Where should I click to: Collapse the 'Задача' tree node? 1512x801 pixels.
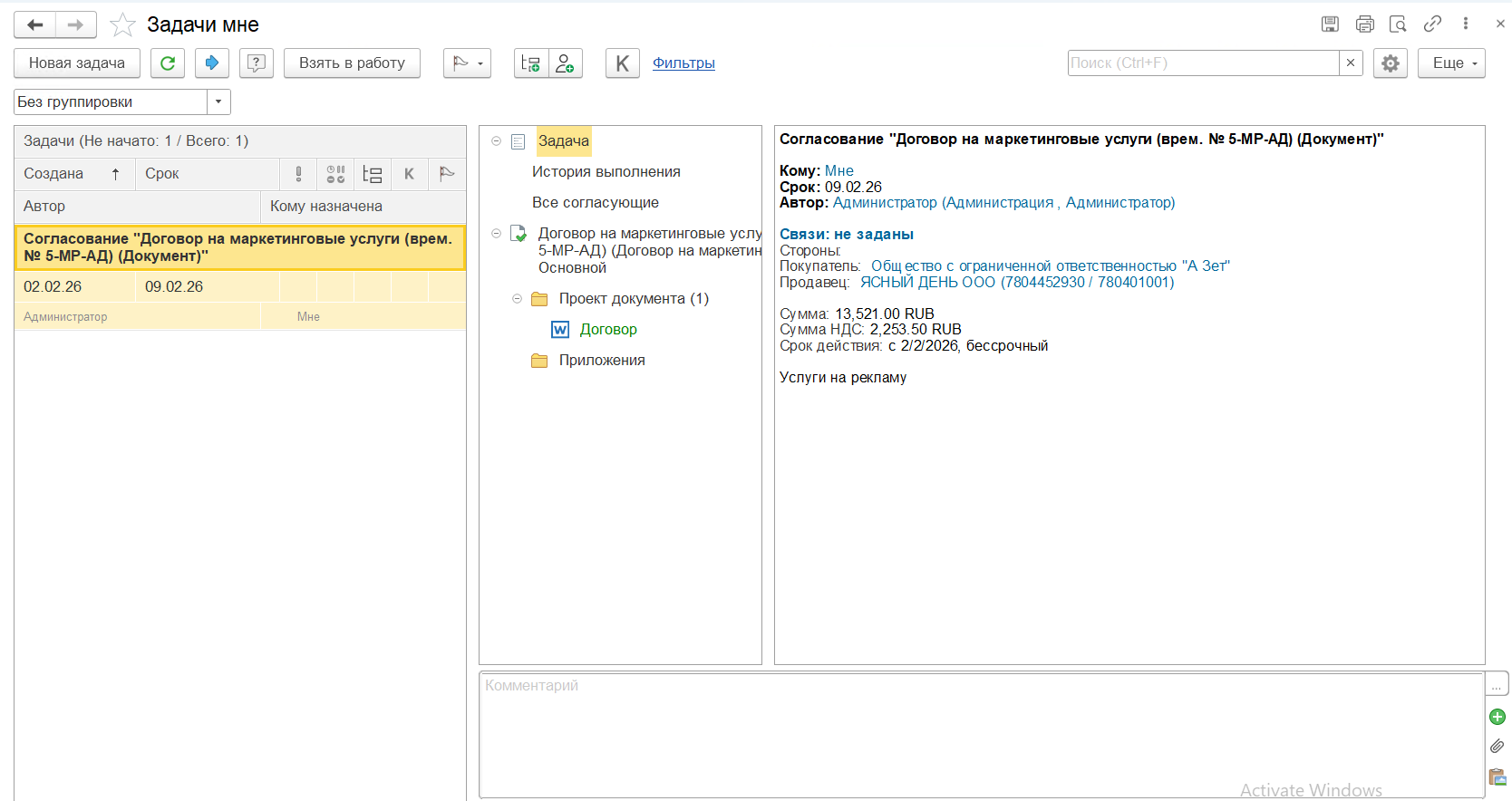(496, 141)
